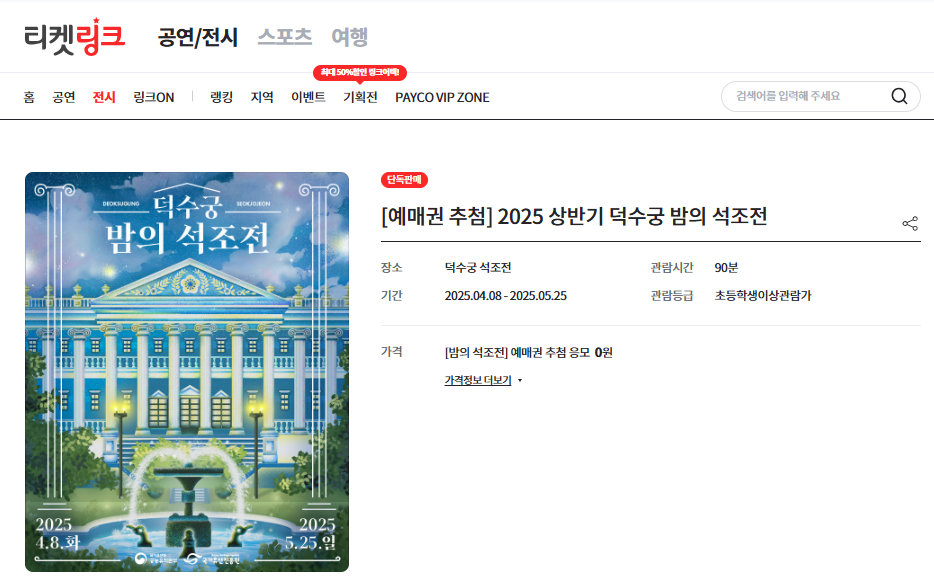Click the 단독판매 badge
934x584 pixels.
click(404, 179)
